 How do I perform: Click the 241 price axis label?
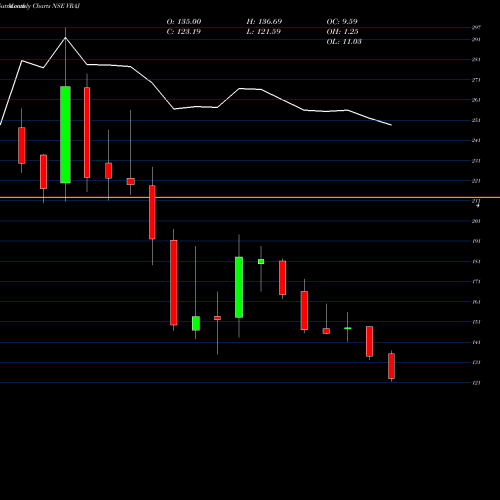click(x=476, y=140)
